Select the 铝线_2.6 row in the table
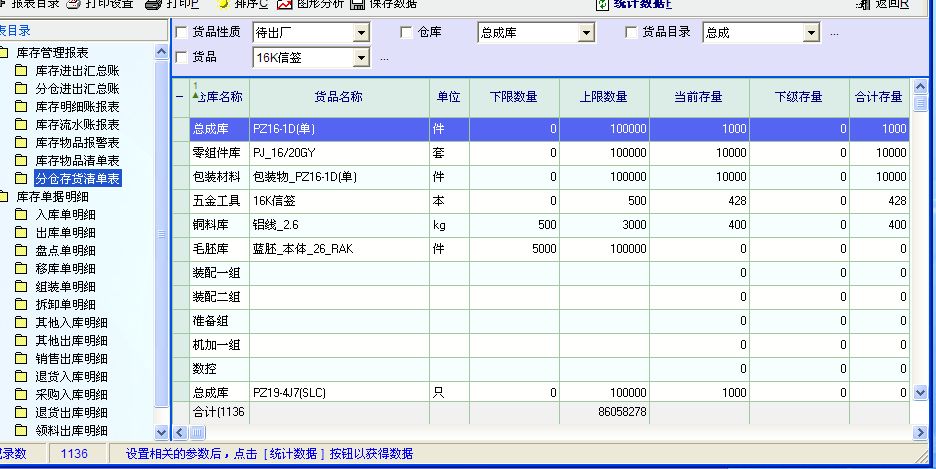Image resolution: width=936 pixels, height=469 pixels. point(339,225)
